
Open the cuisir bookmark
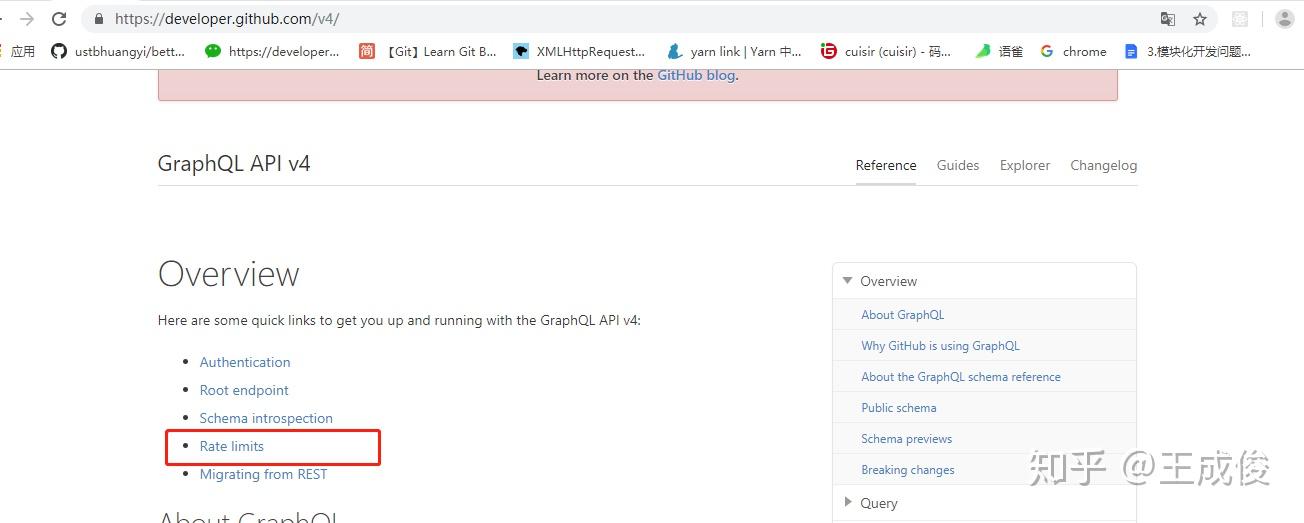pos(886,51)
